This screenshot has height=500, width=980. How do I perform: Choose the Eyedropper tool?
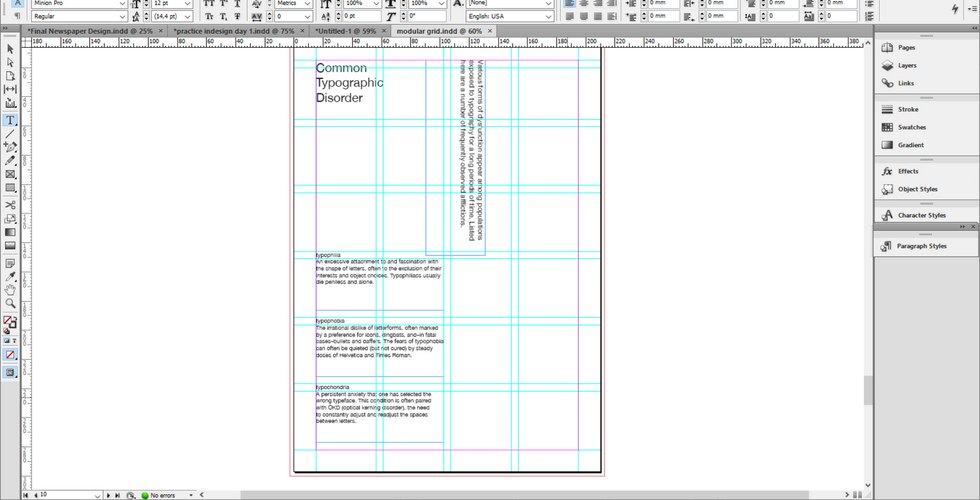10,275
